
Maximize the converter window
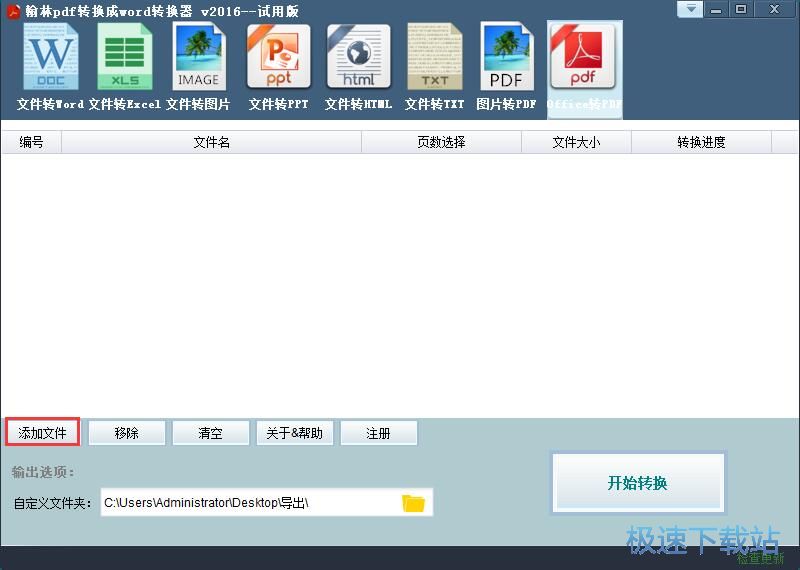tap(741, 10)
